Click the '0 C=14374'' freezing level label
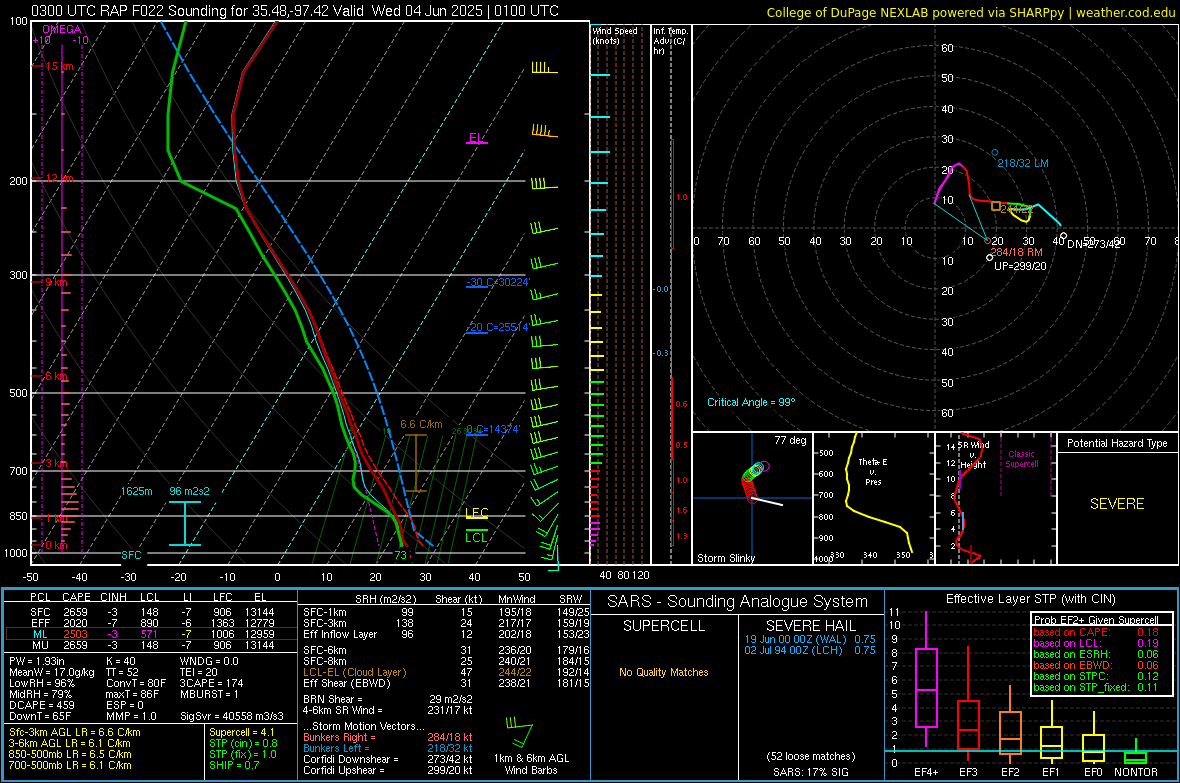 [493, 429]
